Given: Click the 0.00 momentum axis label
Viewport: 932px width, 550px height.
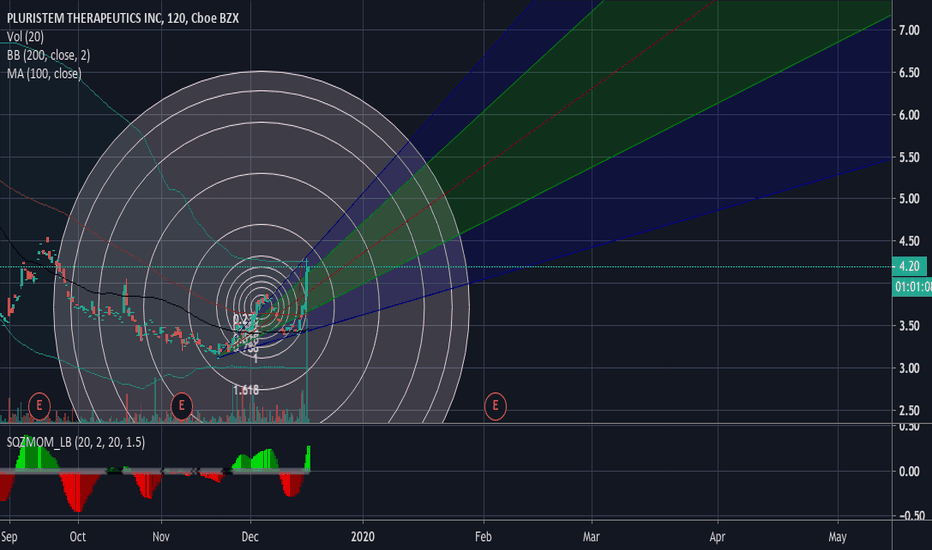Looking at the screenshot, I should [909, 472].
